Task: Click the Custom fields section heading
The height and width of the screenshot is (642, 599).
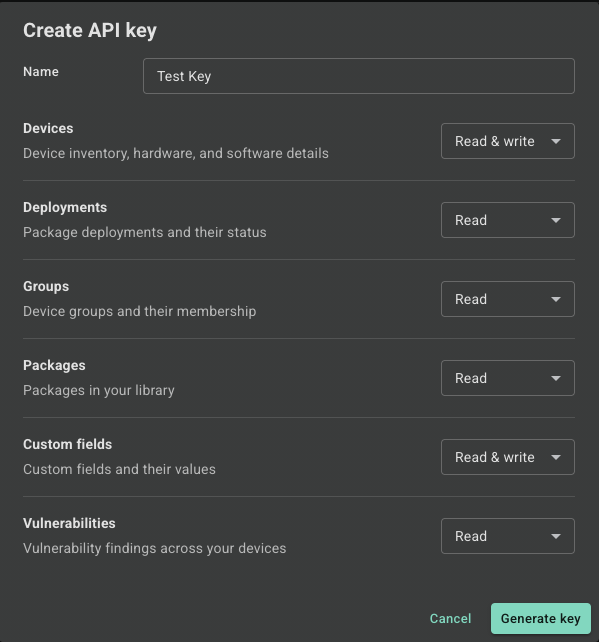Action: [68, 444]
